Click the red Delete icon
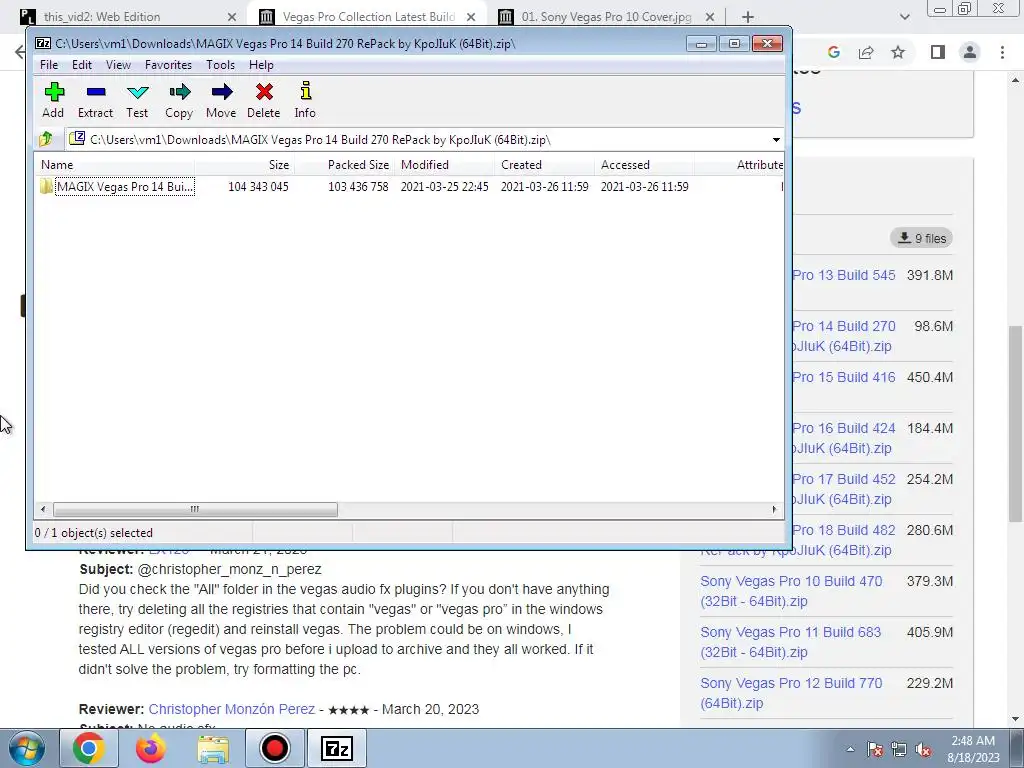Screen dimensions: 1024x768 [264, 100]
